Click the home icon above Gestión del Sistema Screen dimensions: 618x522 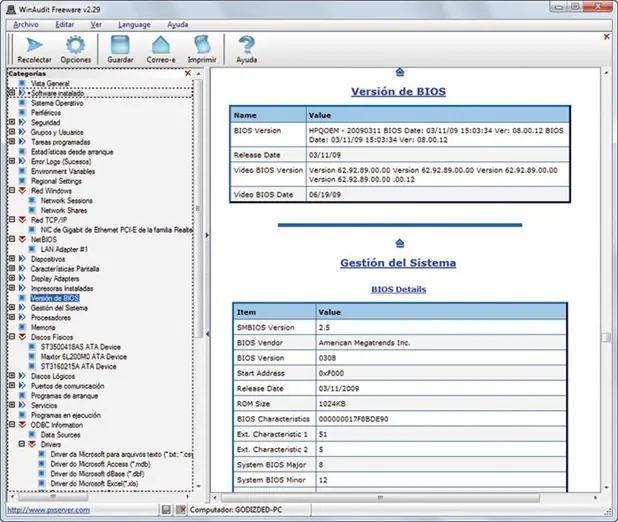(x=400, y=243)
